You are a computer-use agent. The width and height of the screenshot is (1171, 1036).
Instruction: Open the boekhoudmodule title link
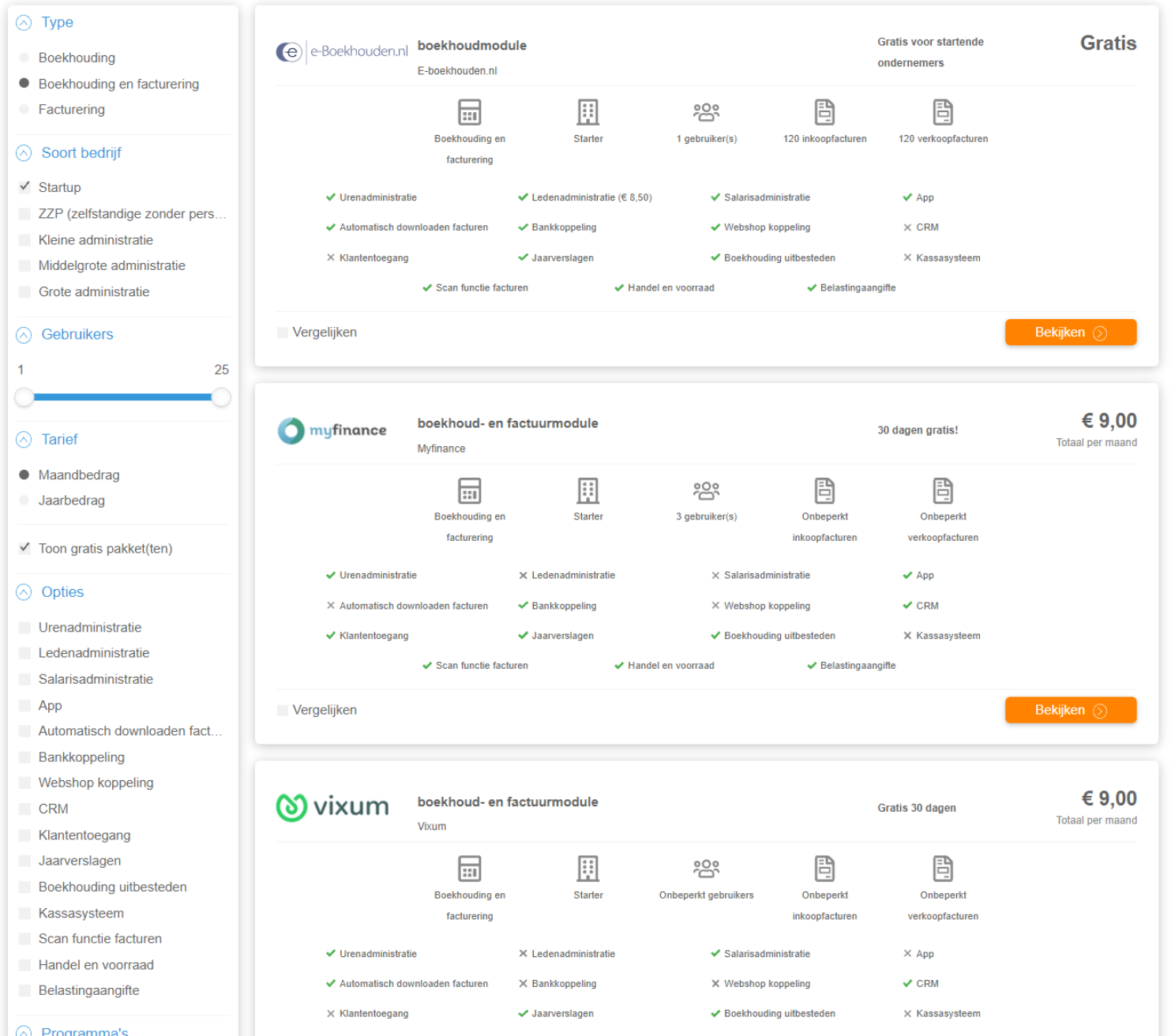(471, 46)
